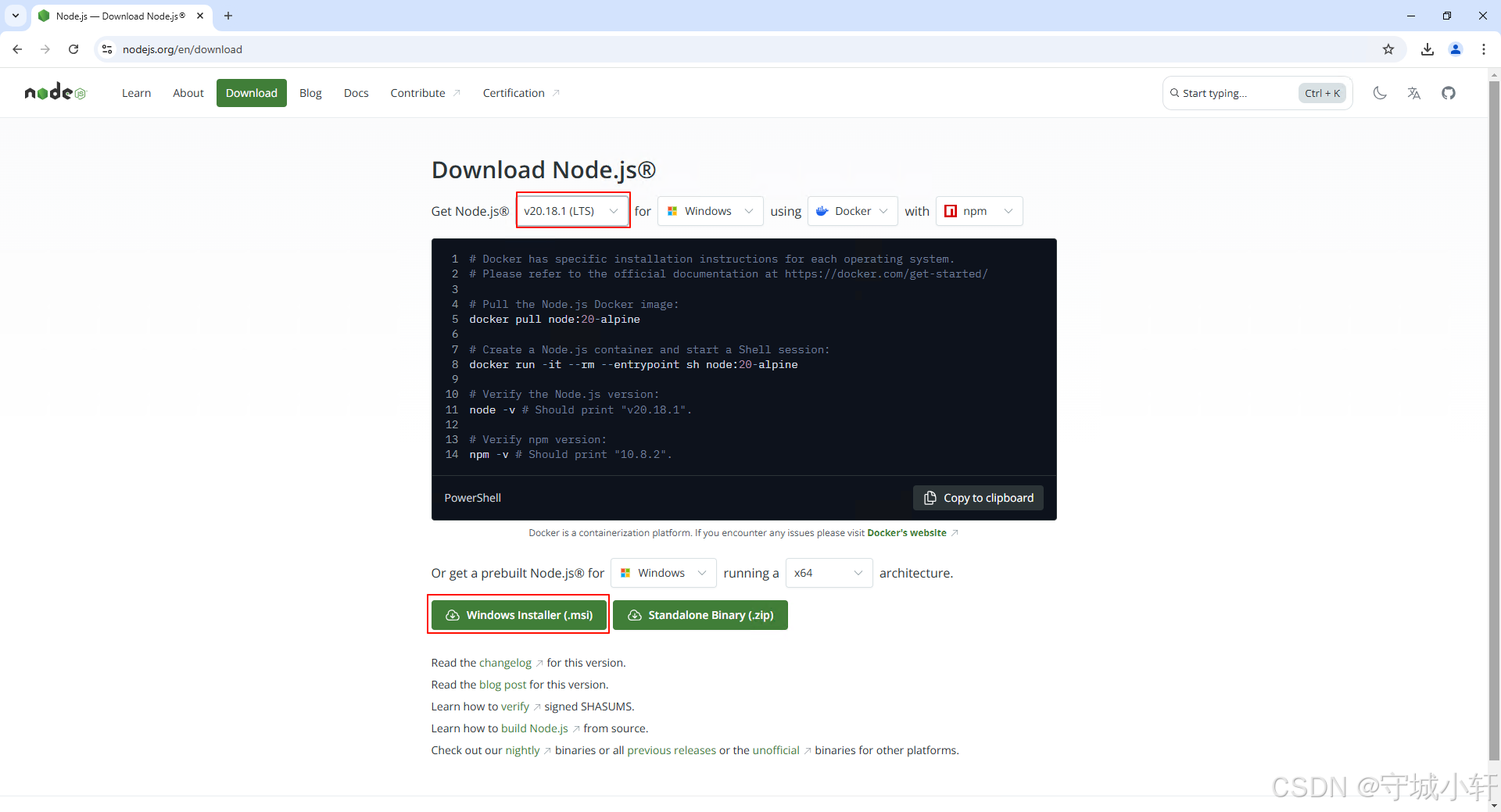Screen dimensions: 1501x812
Task: Open the Blog nav item
Action: [x=310, y=93]
